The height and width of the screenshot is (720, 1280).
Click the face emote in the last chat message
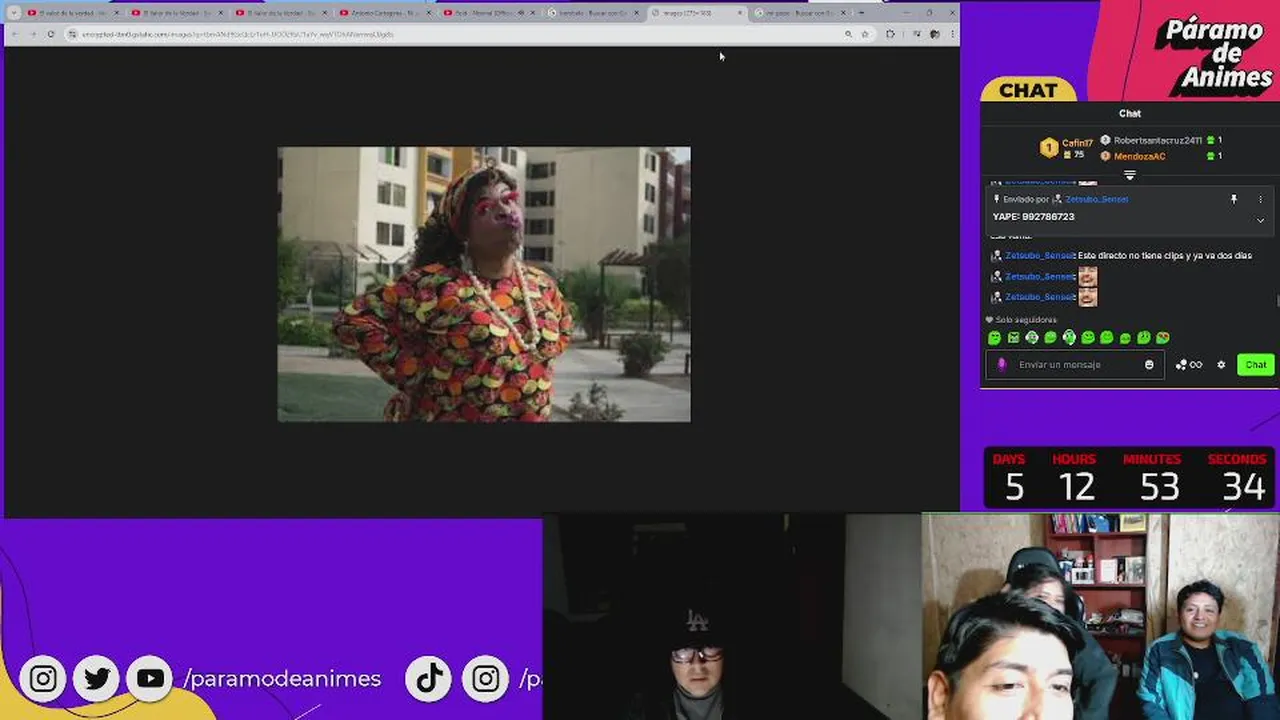coord(1087,297)
